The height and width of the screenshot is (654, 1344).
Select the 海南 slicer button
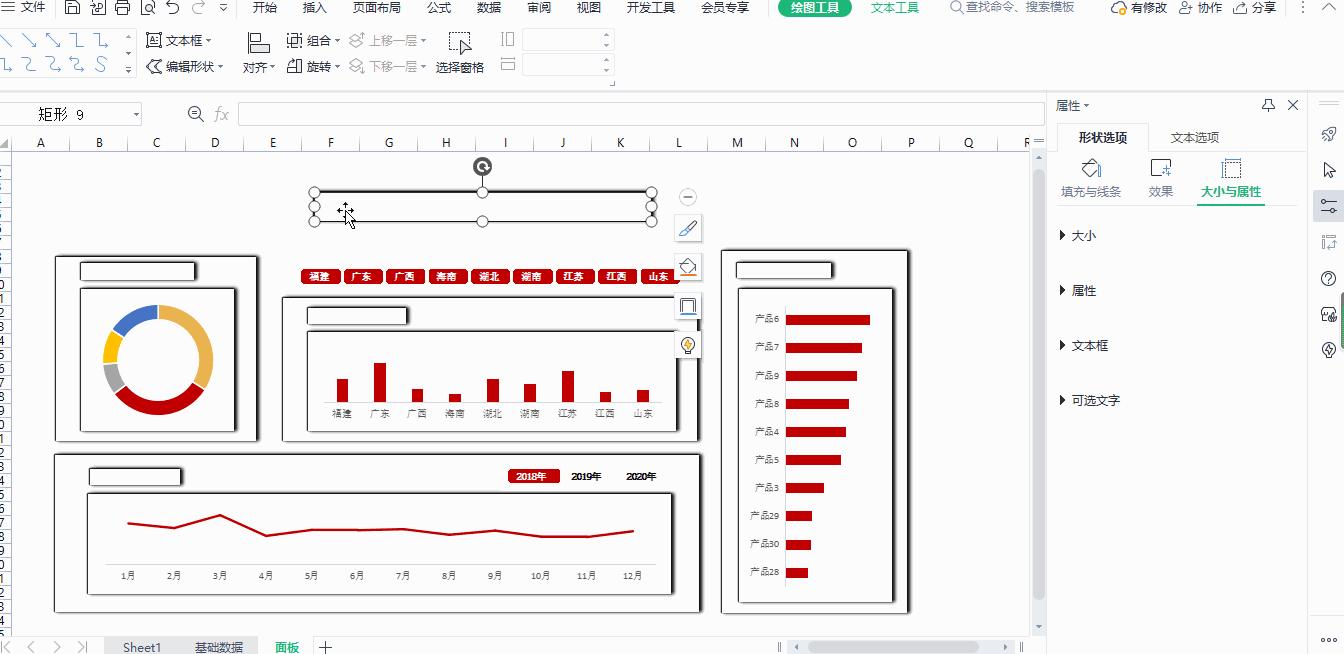point(446,276)
